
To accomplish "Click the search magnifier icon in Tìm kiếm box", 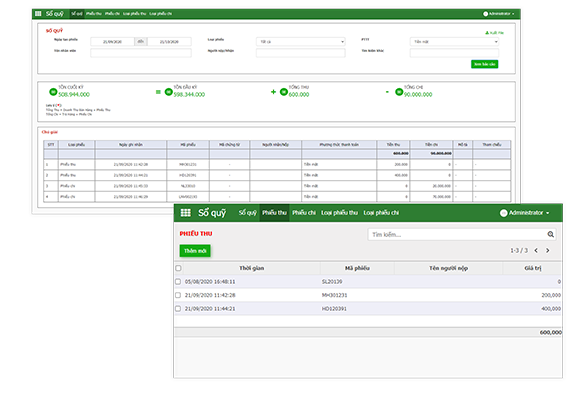I will [551, 234].
